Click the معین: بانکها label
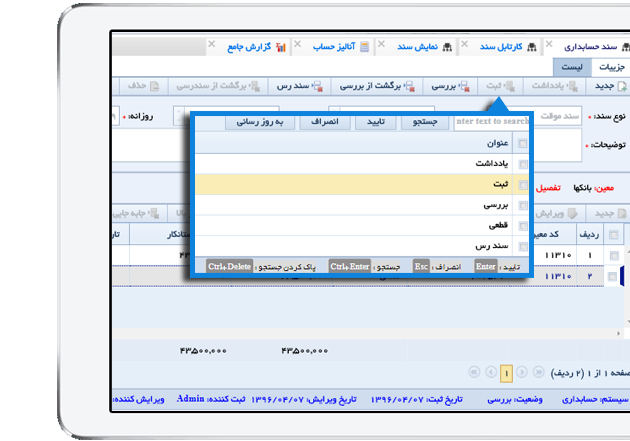 point(593,188)
